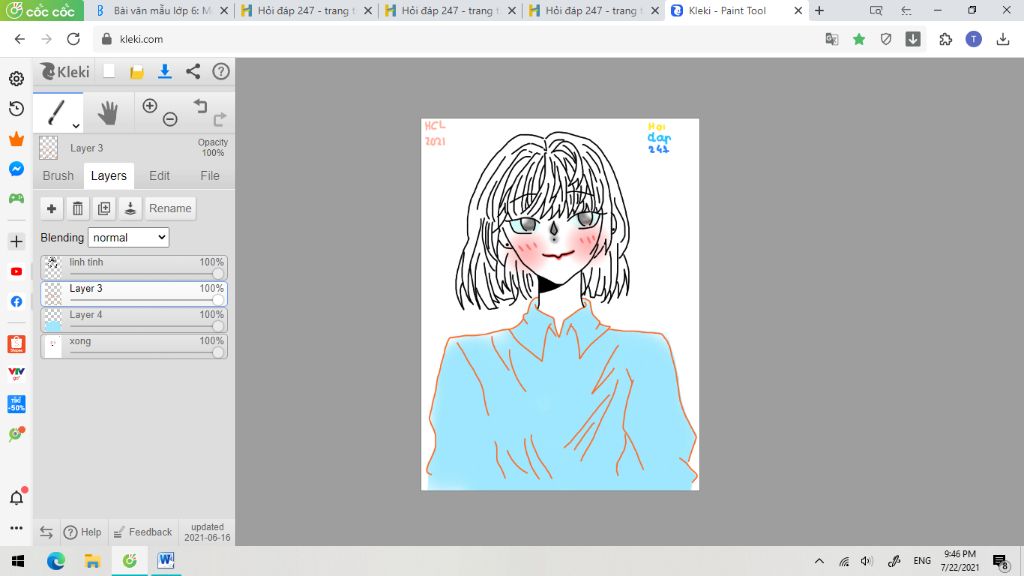The image size is (1024, 576).
Task: Open sidebar more options three dots
Action: coord(16,528)
